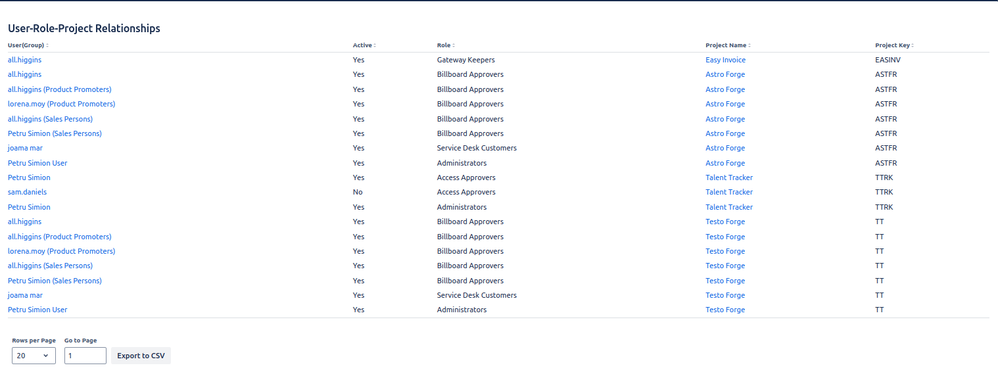Viewport: 998px width, 374px height.
Task: Sort table by Project Name column icon
Action: pyautogui.click(x=749, y=46)
